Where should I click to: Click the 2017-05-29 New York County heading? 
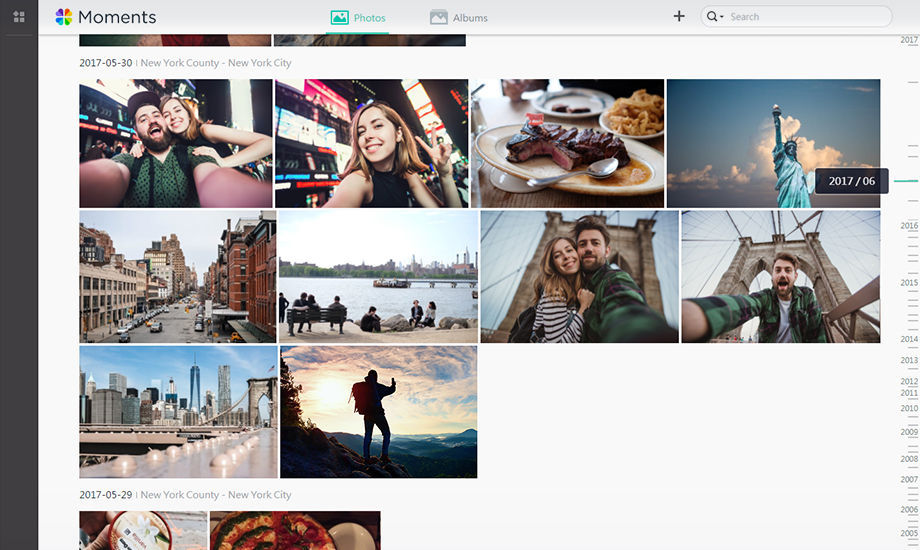(x=215, y=495)
